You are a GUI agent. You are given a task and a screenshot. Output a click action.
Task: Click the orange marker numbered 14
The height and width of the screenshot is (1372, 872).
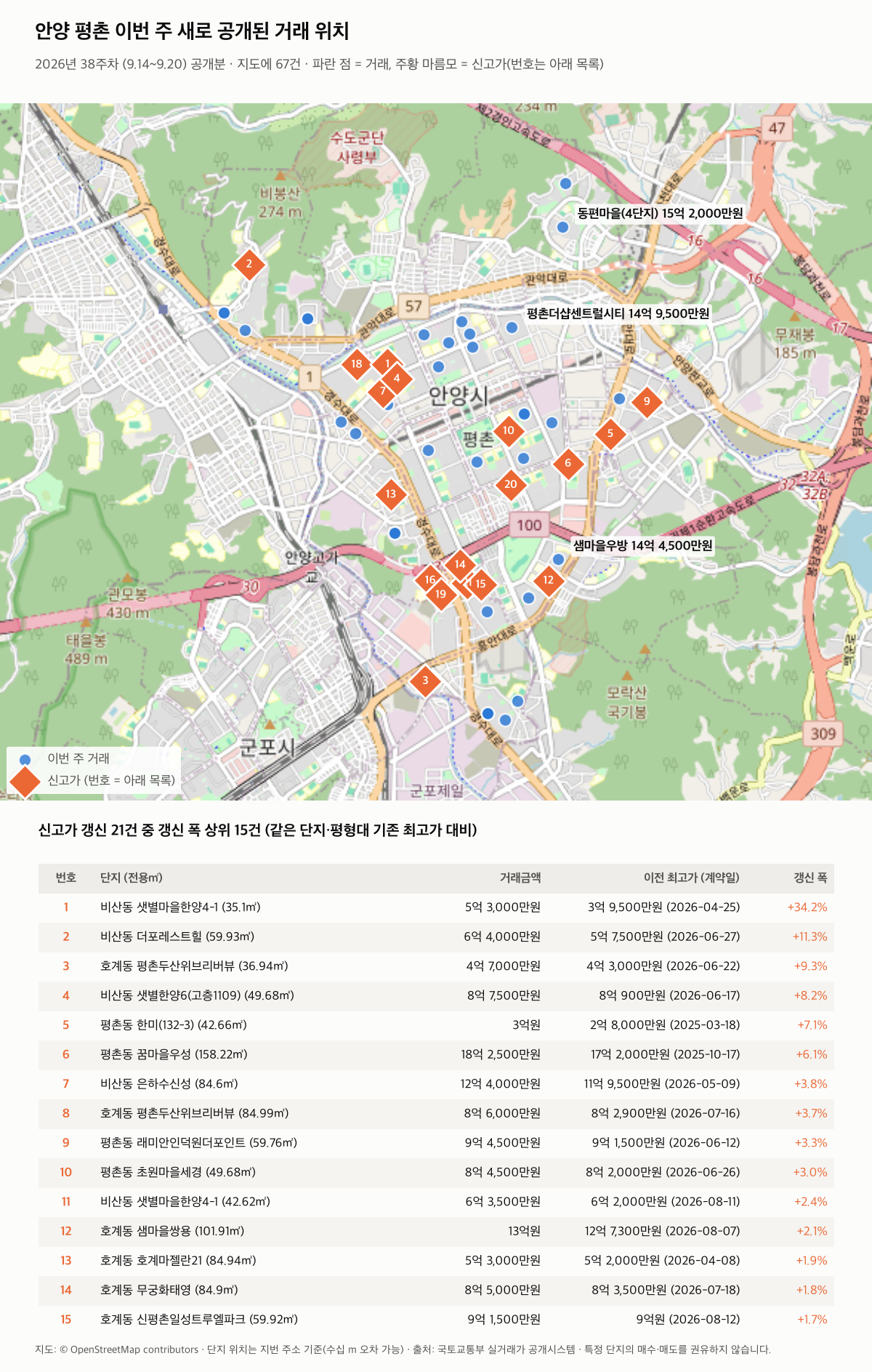(x=460, y=564)
